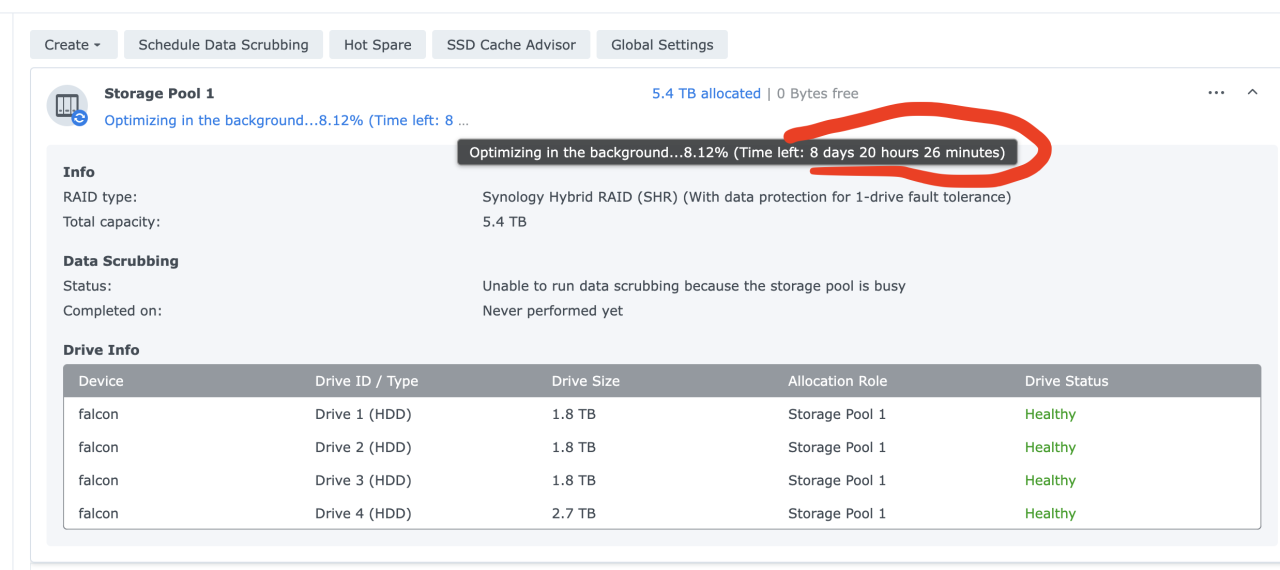Open the Create dropdown menu
The height and width of the screenshot is (570, 1280).
coord(73,44)
